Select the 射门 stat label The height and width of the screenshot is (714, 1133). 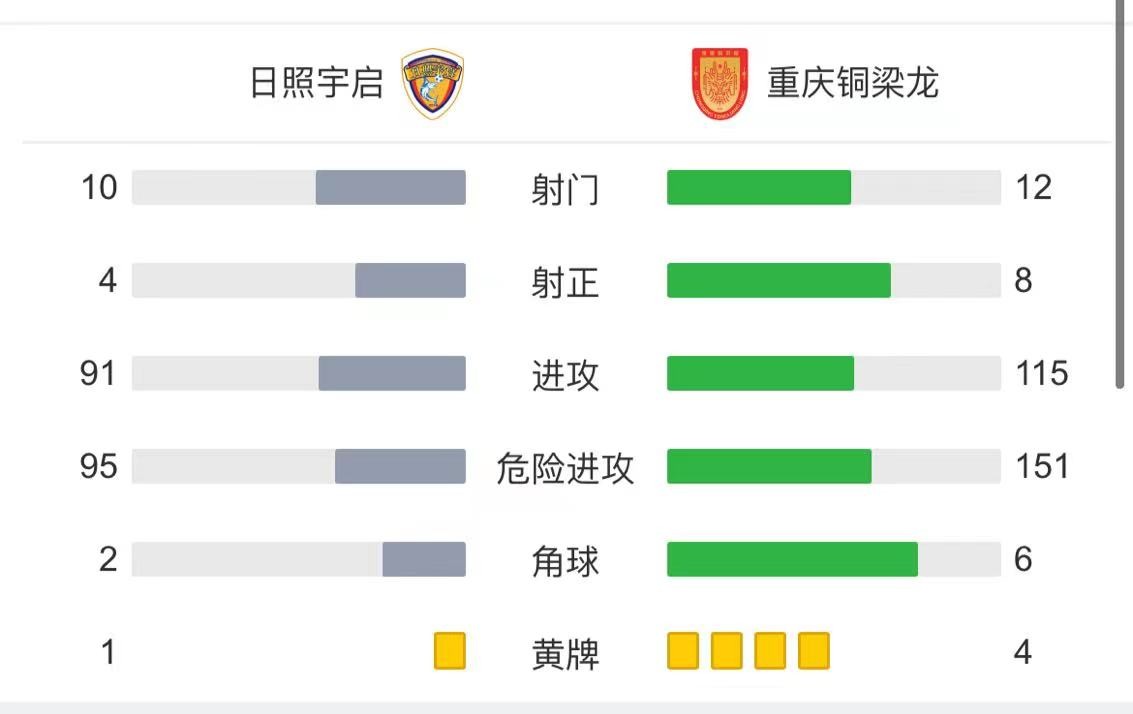point(565,189)
